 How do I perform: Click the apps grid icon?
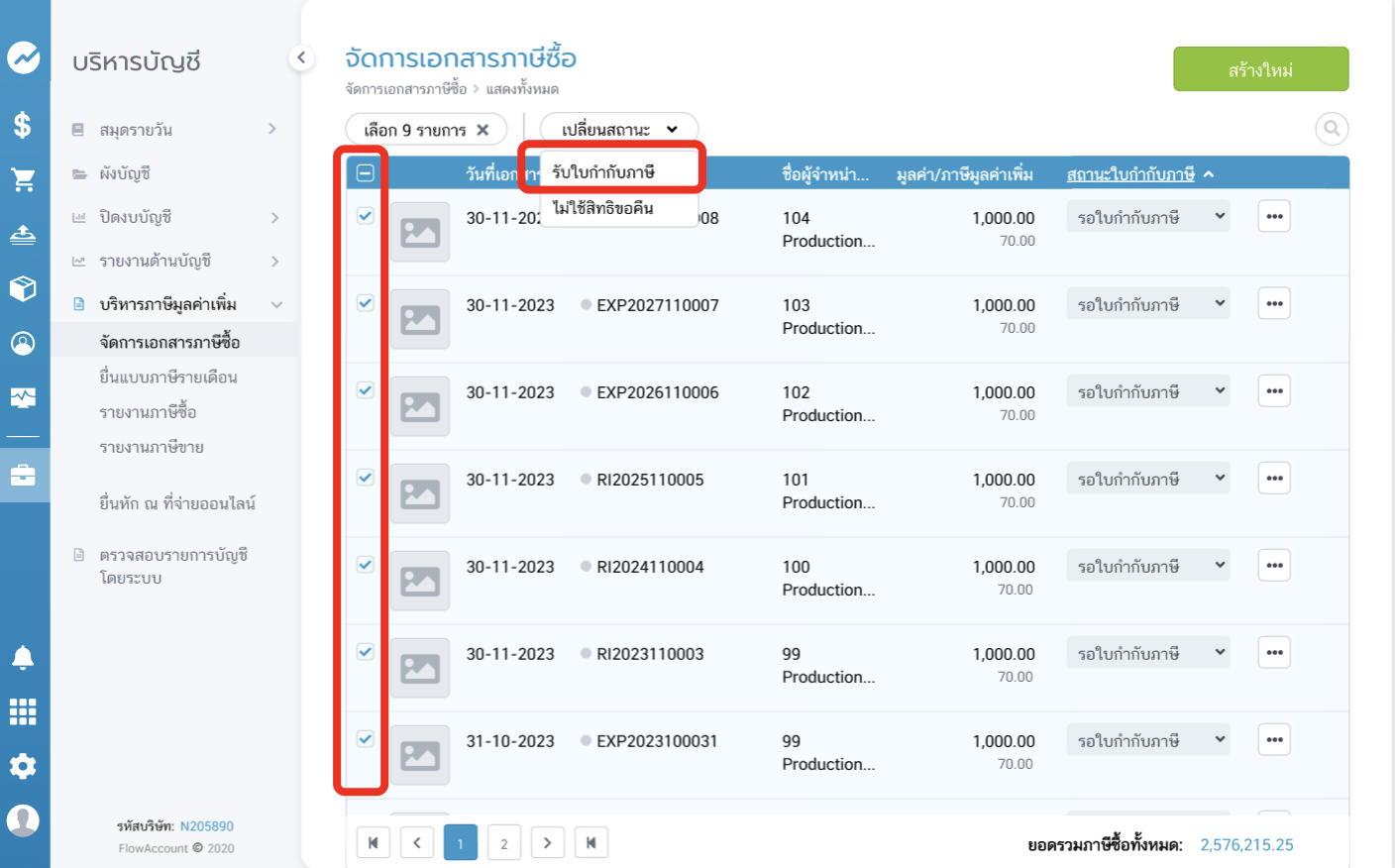point(23,711)
